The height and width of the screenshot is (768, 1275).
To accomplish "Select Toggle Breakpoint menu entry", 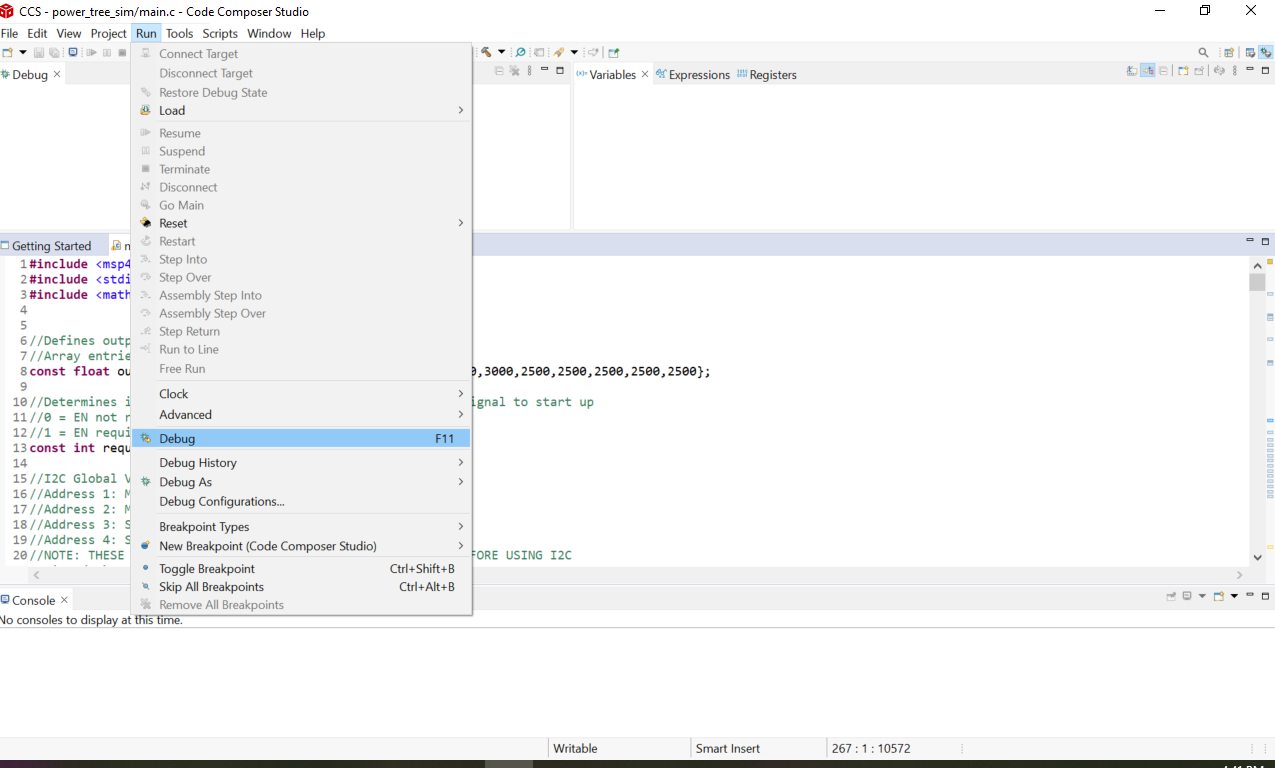I will tap(206, 569).
